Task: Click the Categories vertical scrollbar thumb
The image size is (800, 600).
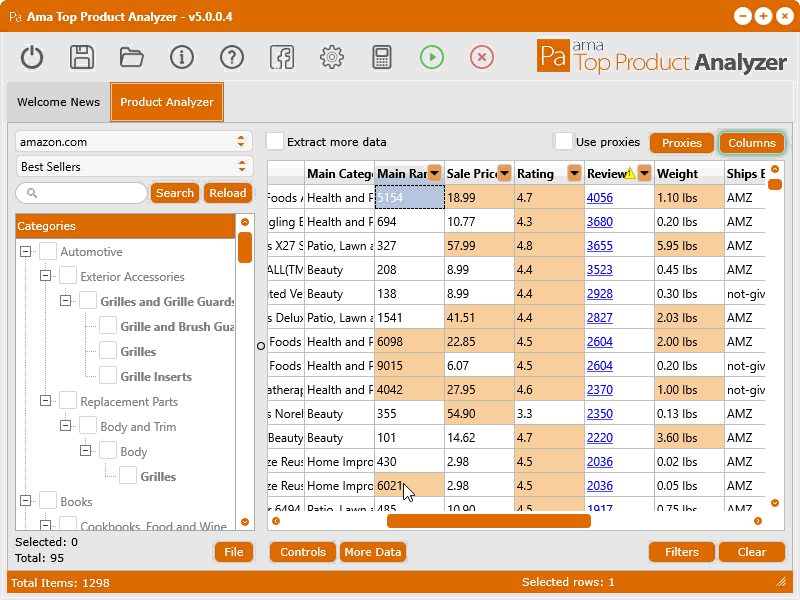Action: tap(245, 247)
